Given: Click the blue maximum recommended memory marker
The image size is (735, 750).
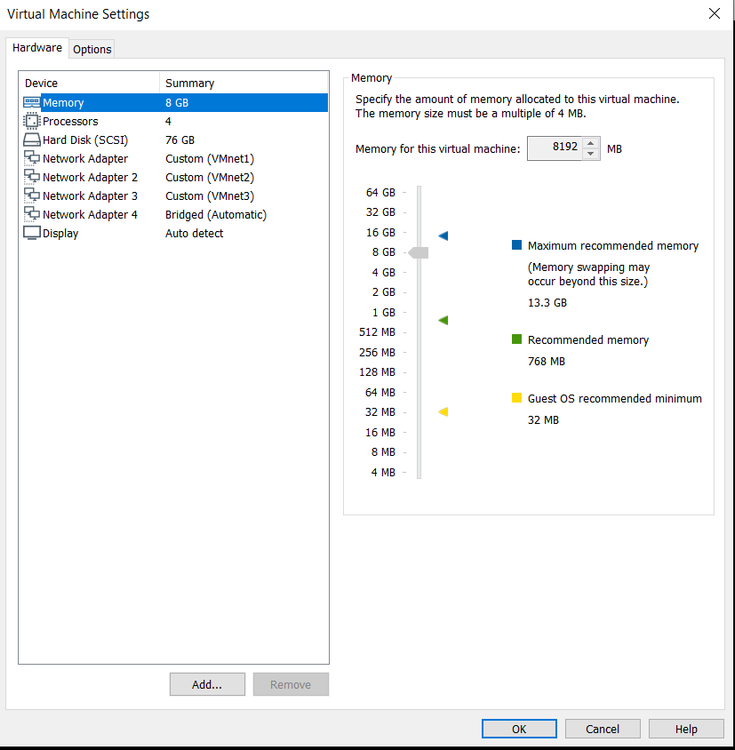Looking at the screenshot, I should coord(443,235).
